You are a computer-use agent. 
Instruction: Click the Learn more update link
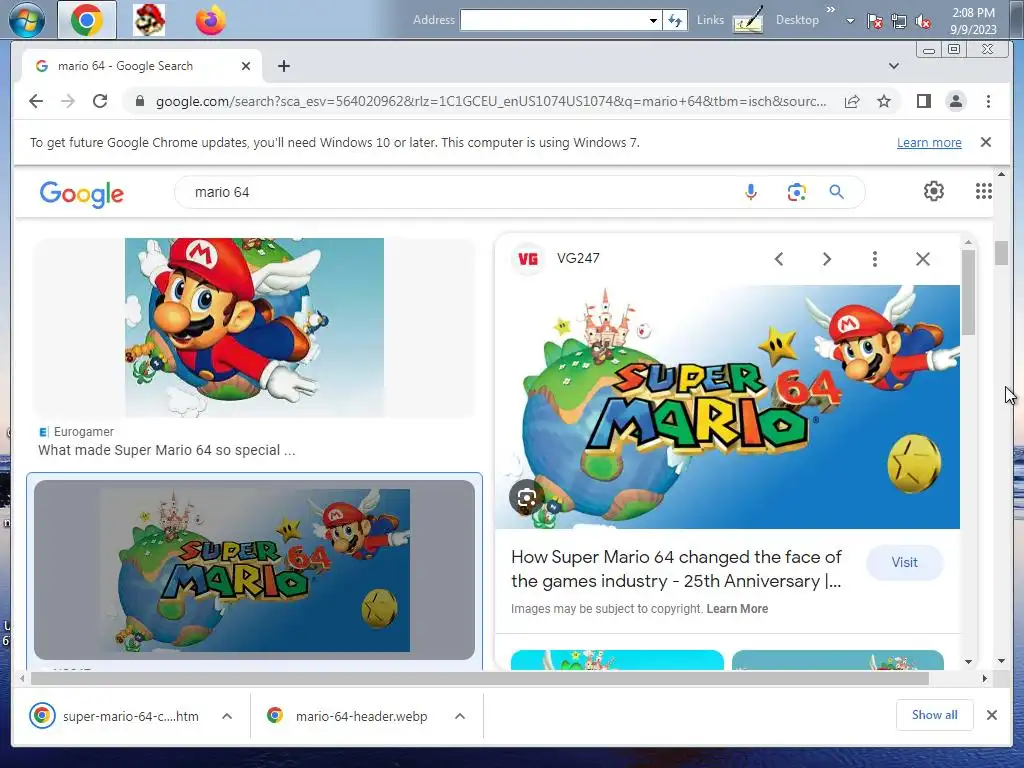pos(929,142)
